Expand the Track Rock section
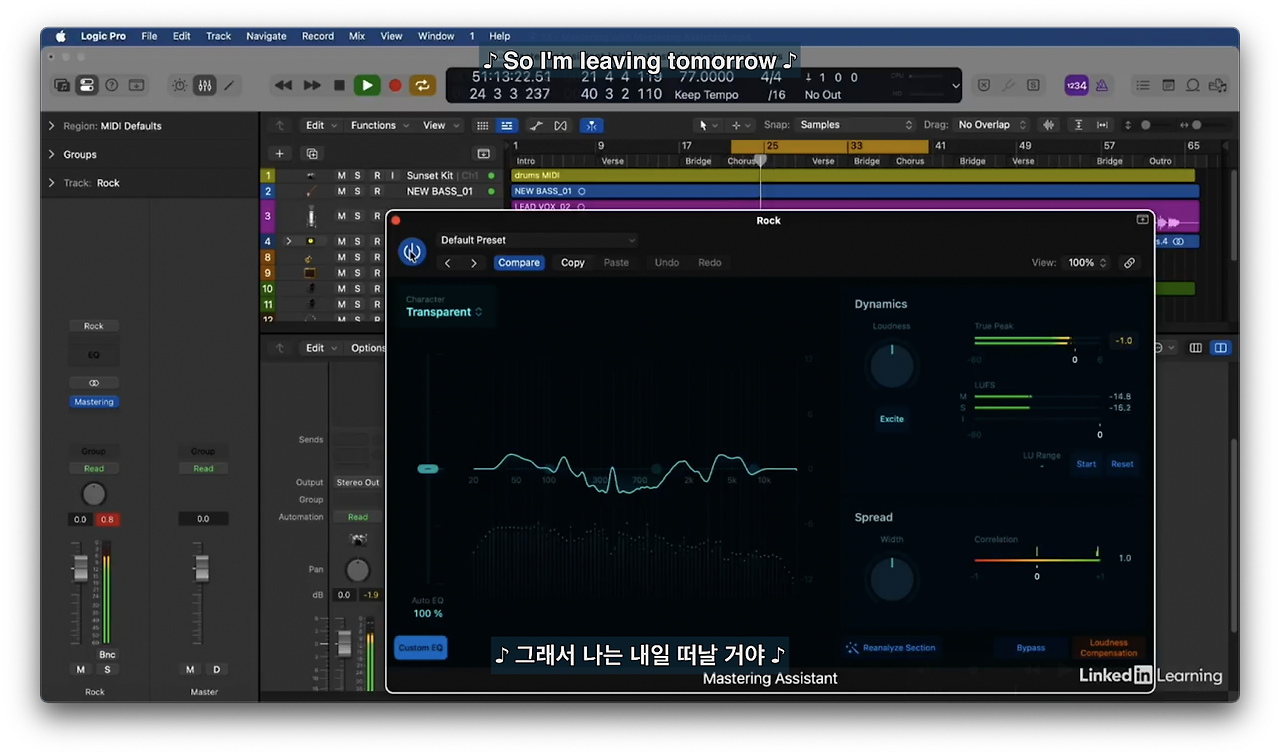 point(52,183)
